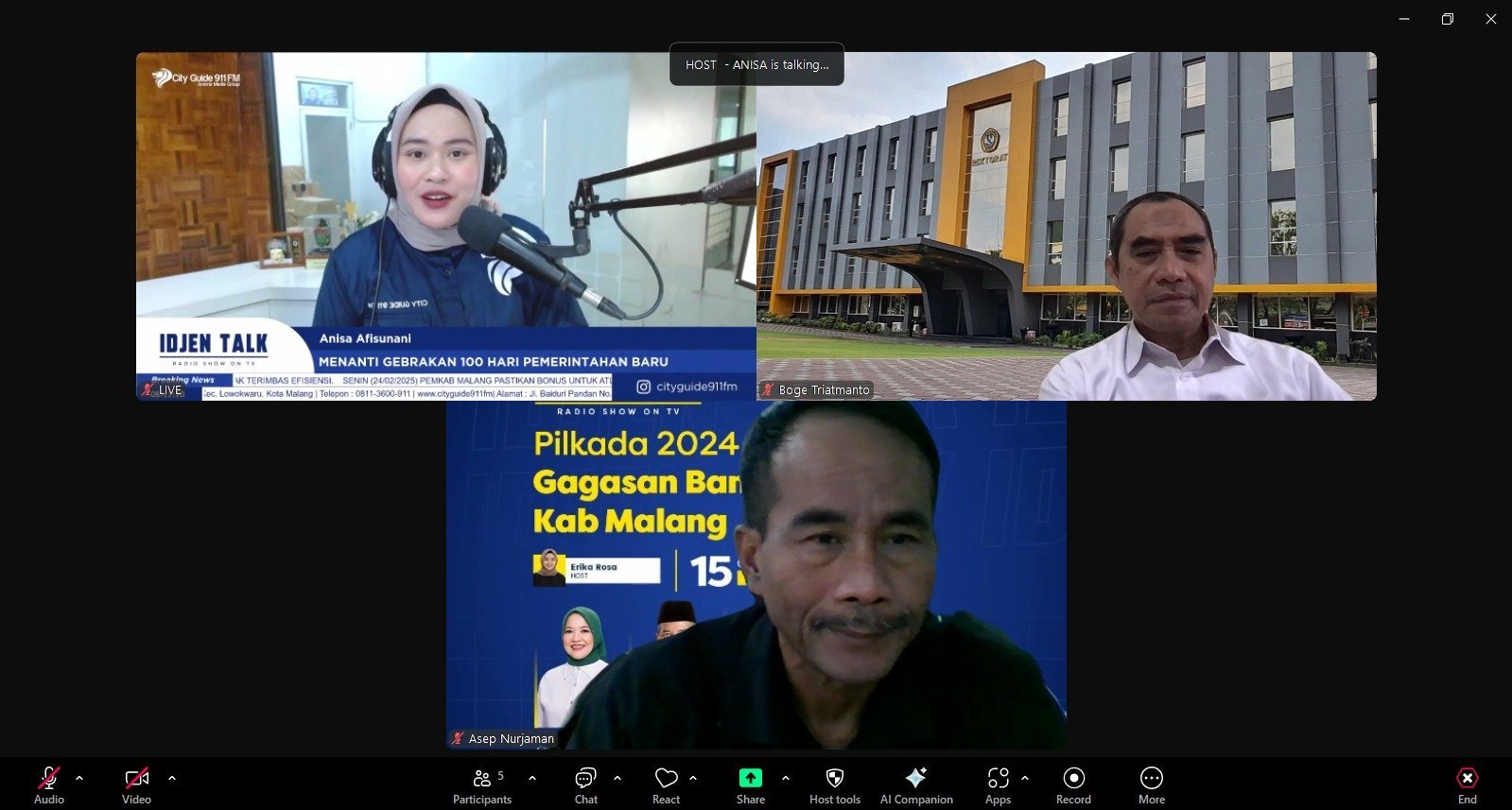Expand the Apps options arrow
1512x810 pixels.
(x=1025, y=778)
